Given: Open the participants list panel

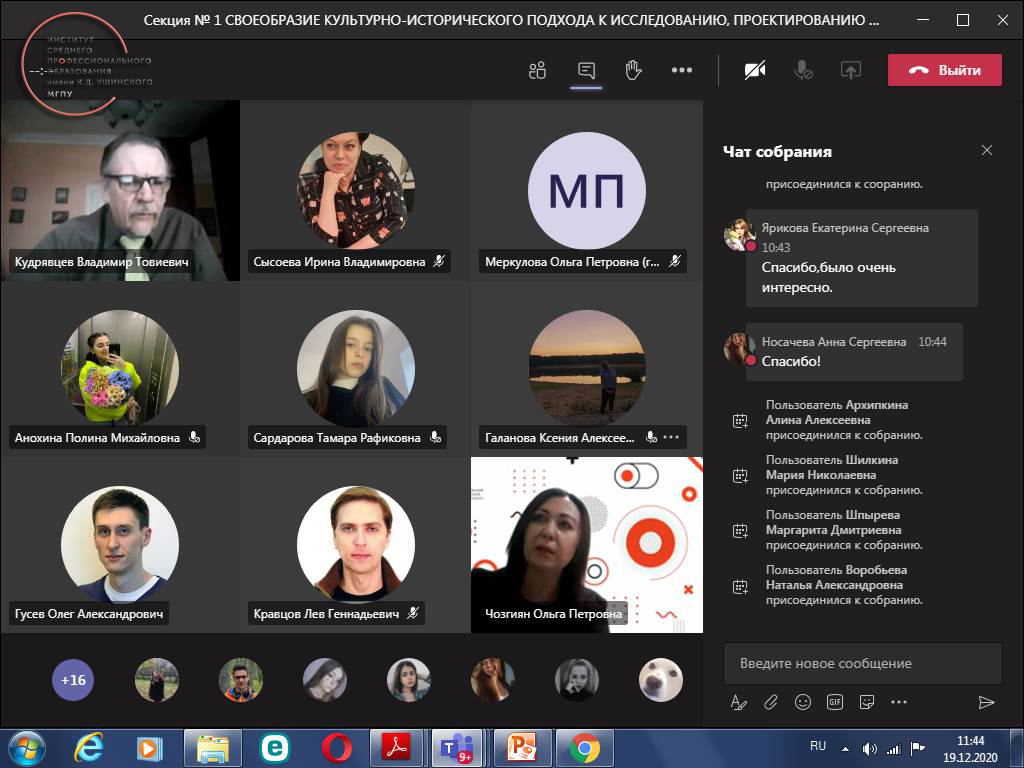Looking at the screenshot, I should (538, 70).
